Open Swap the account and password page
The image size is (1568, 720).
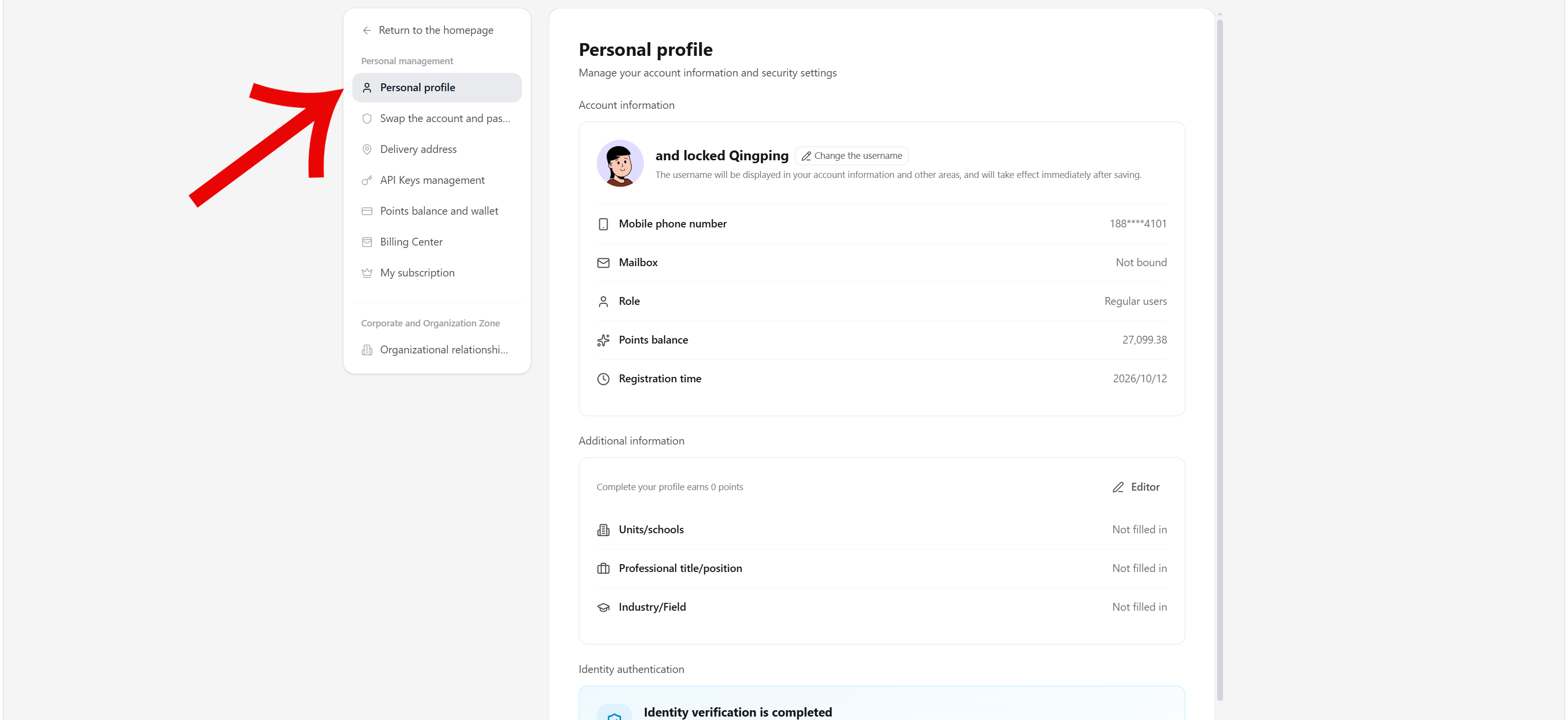click(x=437, y=119)
